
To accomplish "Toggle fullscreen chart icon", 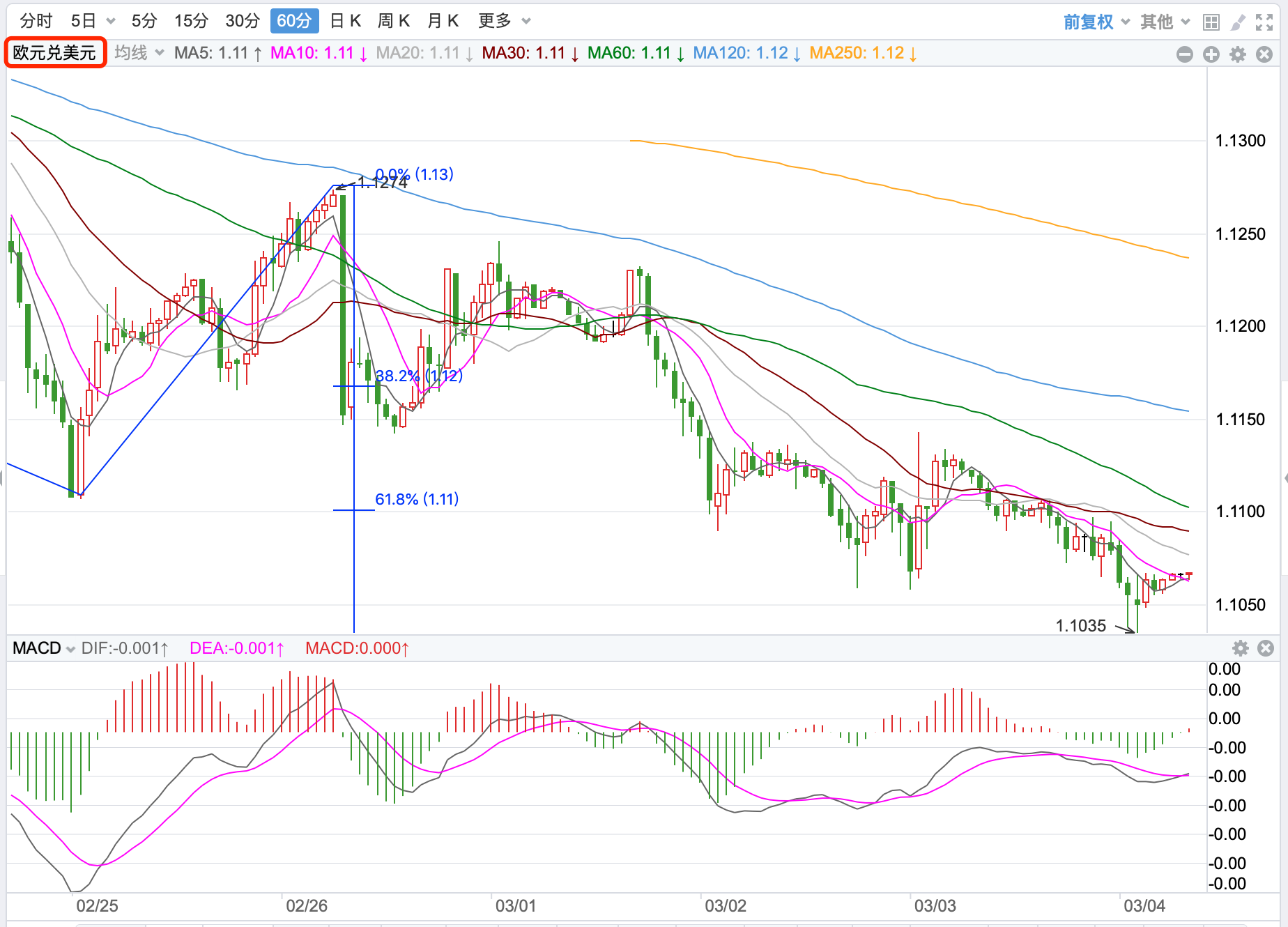I will (x=1264, y=22).
